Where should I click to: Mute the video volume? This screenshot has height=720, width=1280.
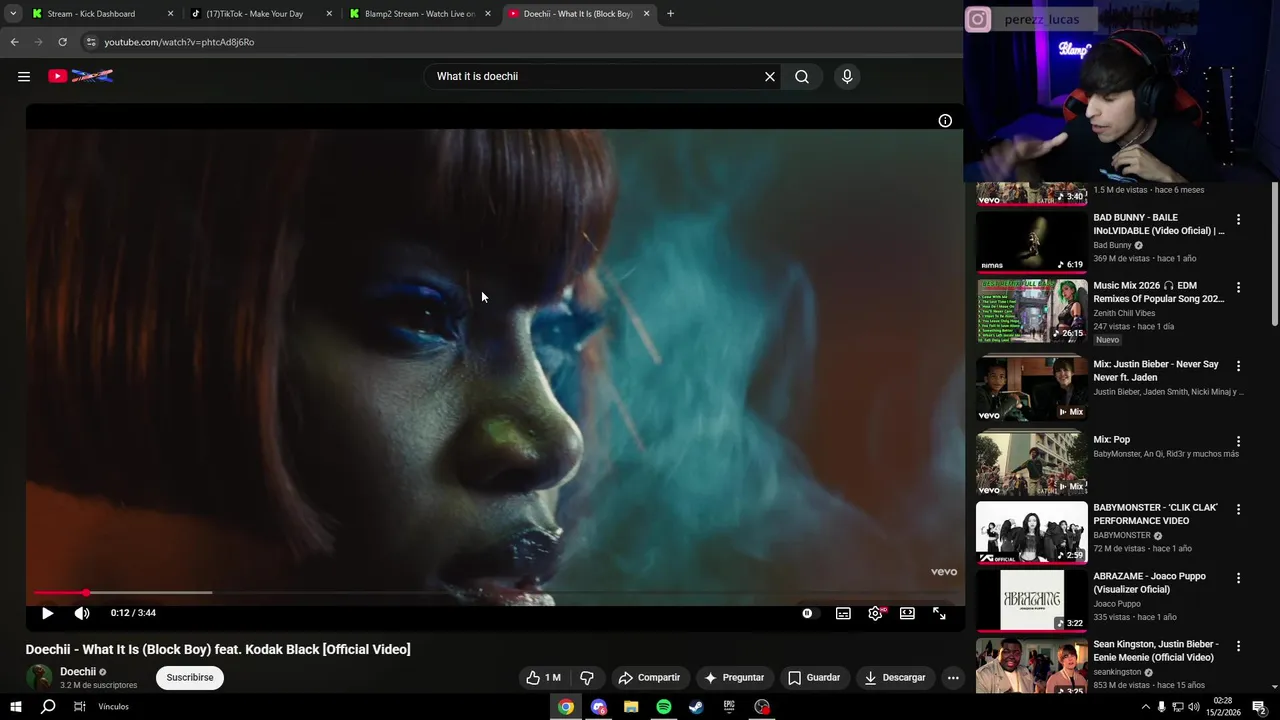point(82,613)
